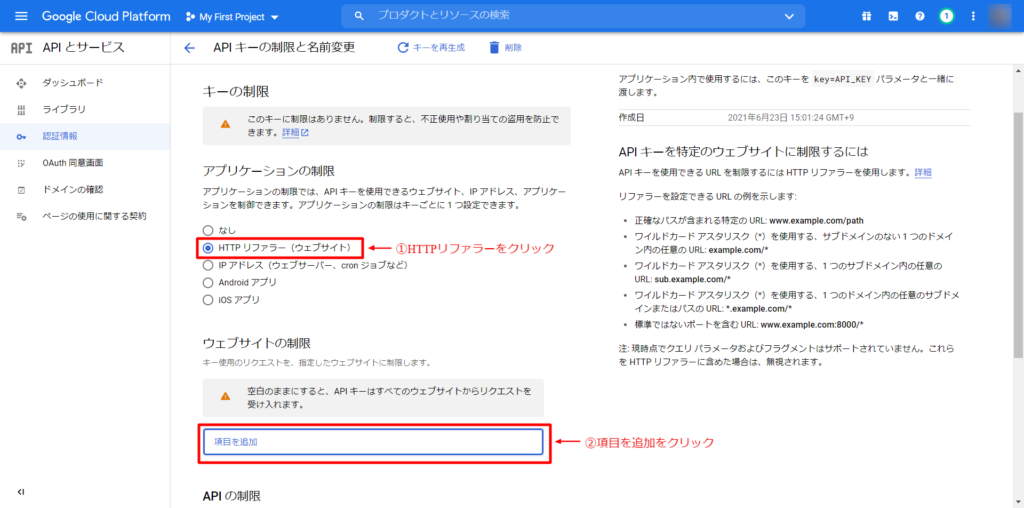Open the help question mark icon
This screenshot has height=508, width=1024.
(x=920, y=16)
